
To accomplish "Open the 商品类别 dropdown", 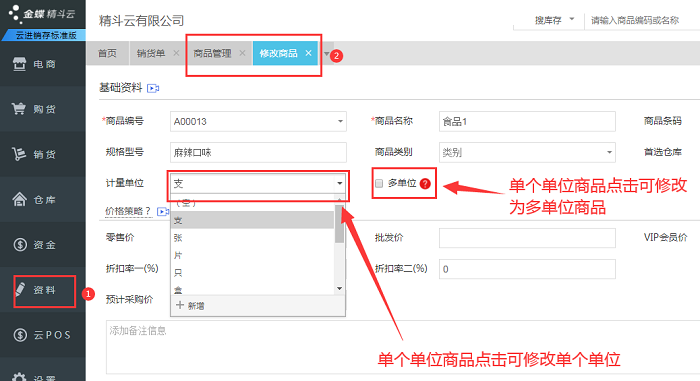I will click(527, 152).
